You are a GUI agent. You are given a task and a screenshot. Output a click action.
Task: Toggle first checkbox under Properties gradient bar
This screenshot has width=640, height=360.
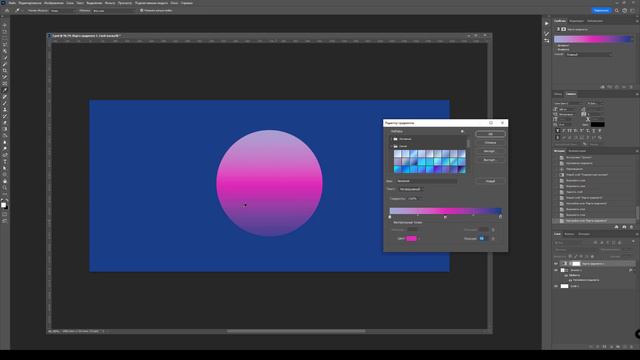(x=556, y=46)
